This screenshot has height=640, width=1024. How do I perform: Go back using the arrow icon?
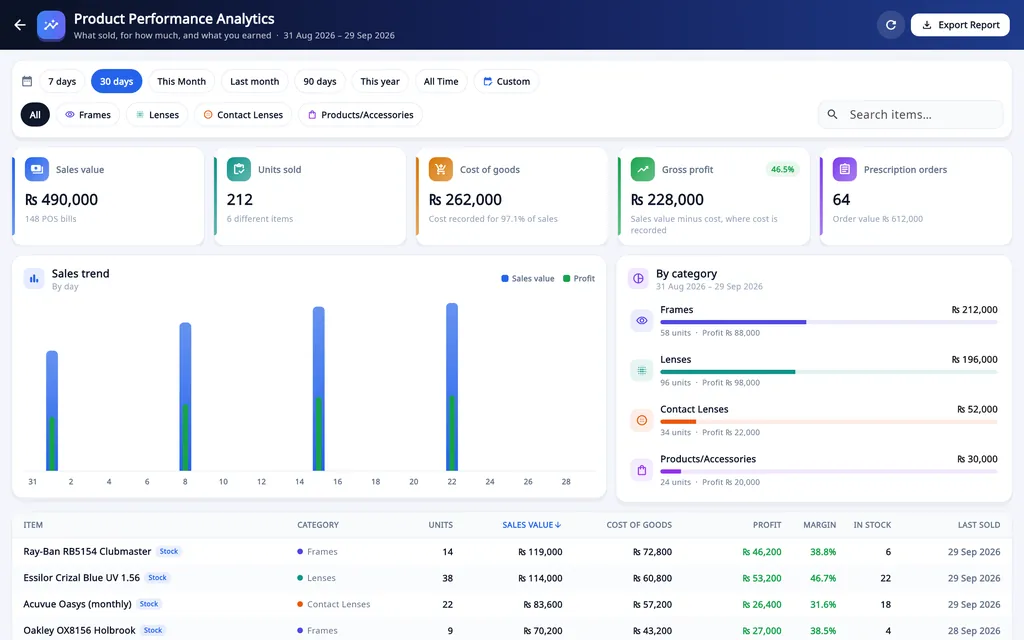tap(20, 25)
